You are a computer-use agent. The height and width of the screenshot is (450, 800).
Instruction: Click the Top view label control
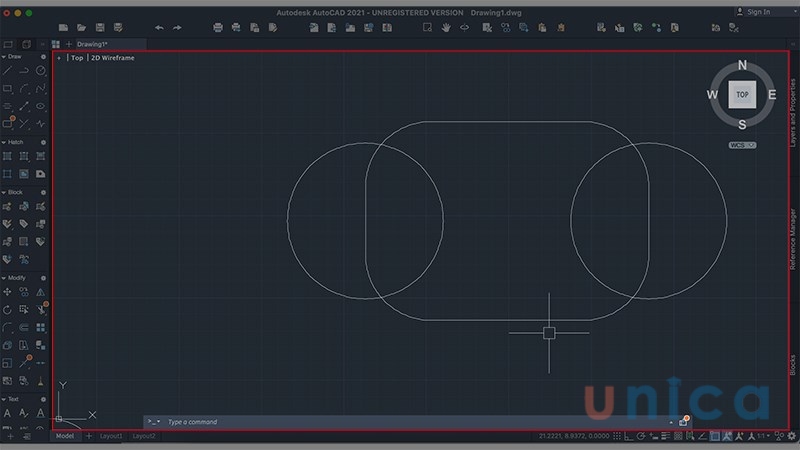point(77,58)
